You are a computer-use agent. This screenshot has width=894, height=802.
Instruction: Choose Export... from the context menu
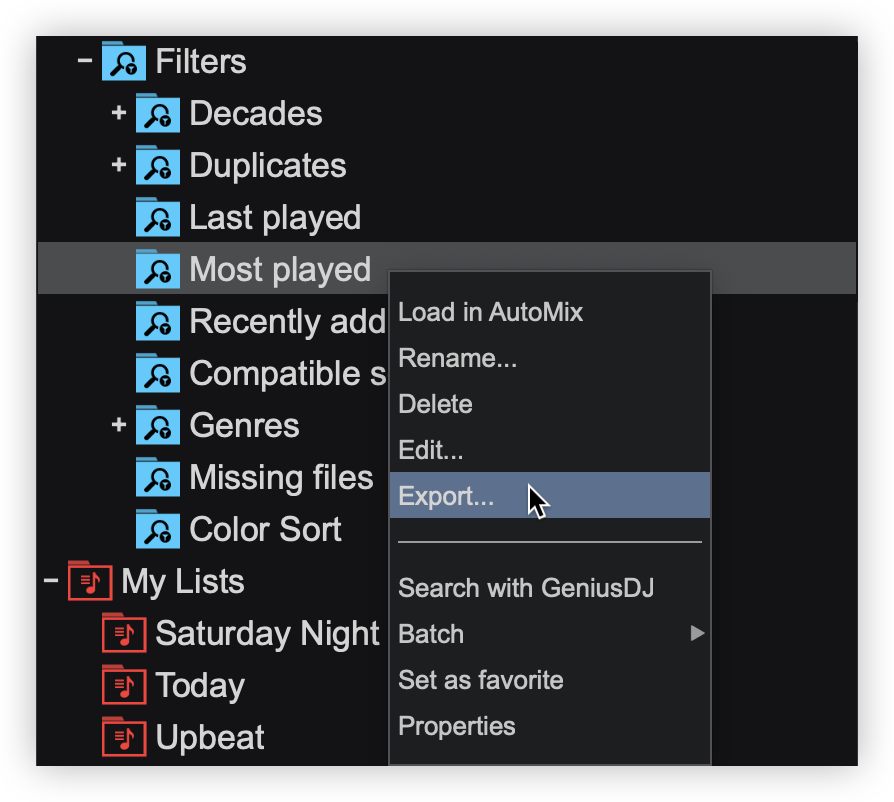[x=446, y=496]
